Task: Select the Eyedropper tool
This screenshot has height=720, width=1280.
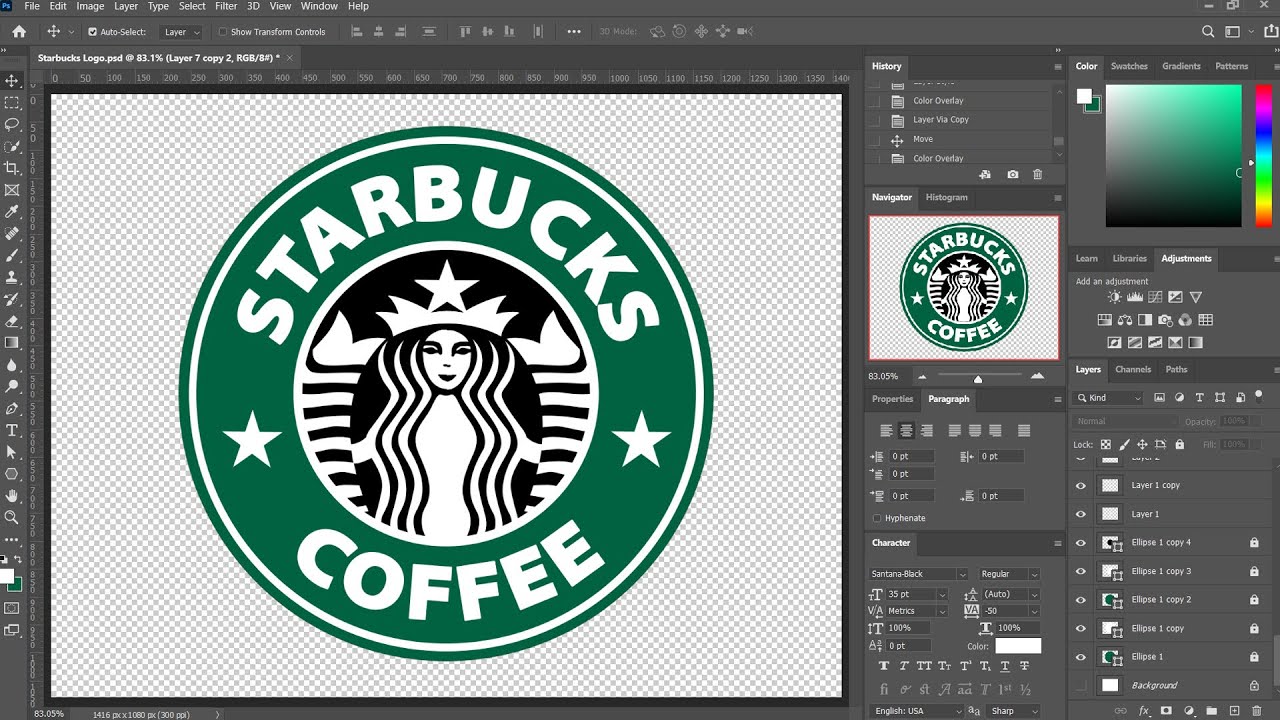Action: point(12,212)
